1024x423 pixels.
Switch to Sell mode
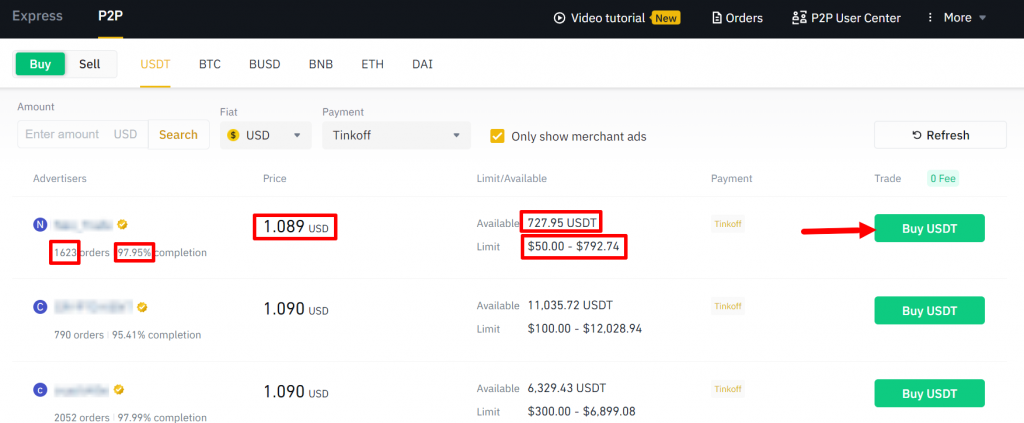(x=90, y=64)
